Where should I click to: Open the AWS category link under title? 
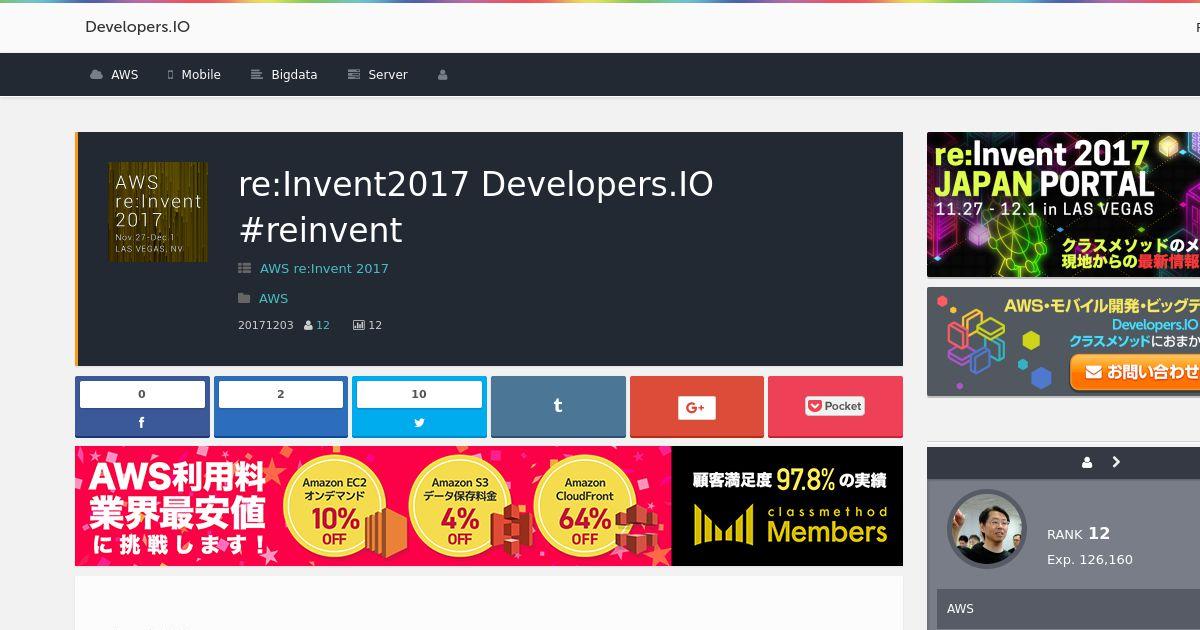[x=273, y=298]
